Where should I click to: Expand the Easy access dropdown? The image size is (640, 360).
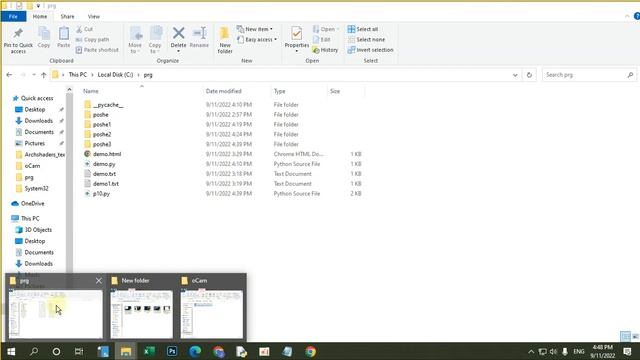pos(257,40)
